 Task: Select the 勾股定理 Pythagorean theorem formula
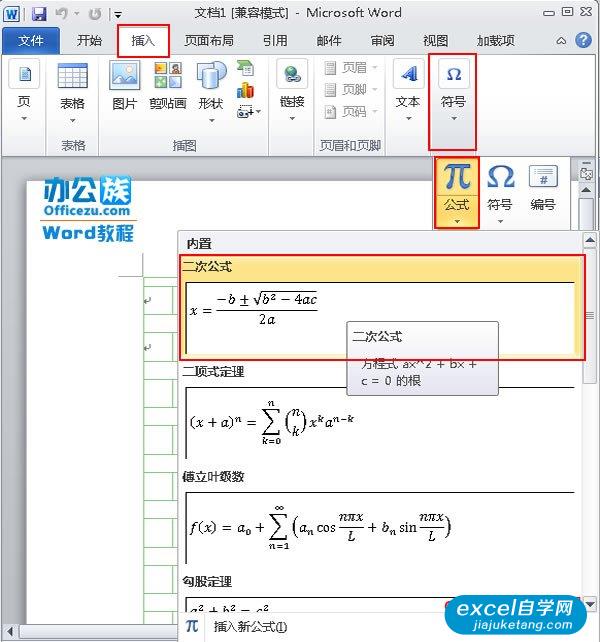(380, 593)
